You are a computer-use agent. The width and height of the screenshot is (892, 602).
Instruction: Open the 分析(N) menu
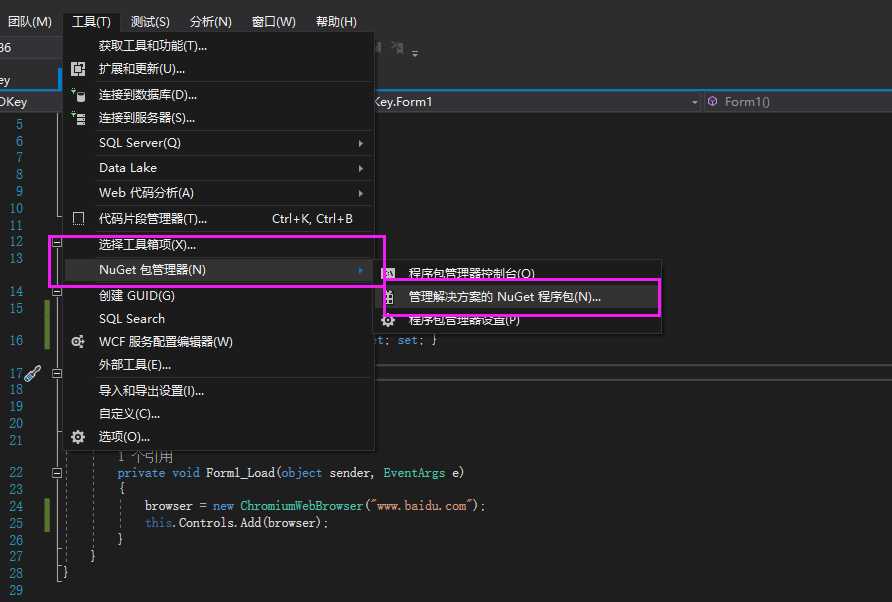coord(210,22)
